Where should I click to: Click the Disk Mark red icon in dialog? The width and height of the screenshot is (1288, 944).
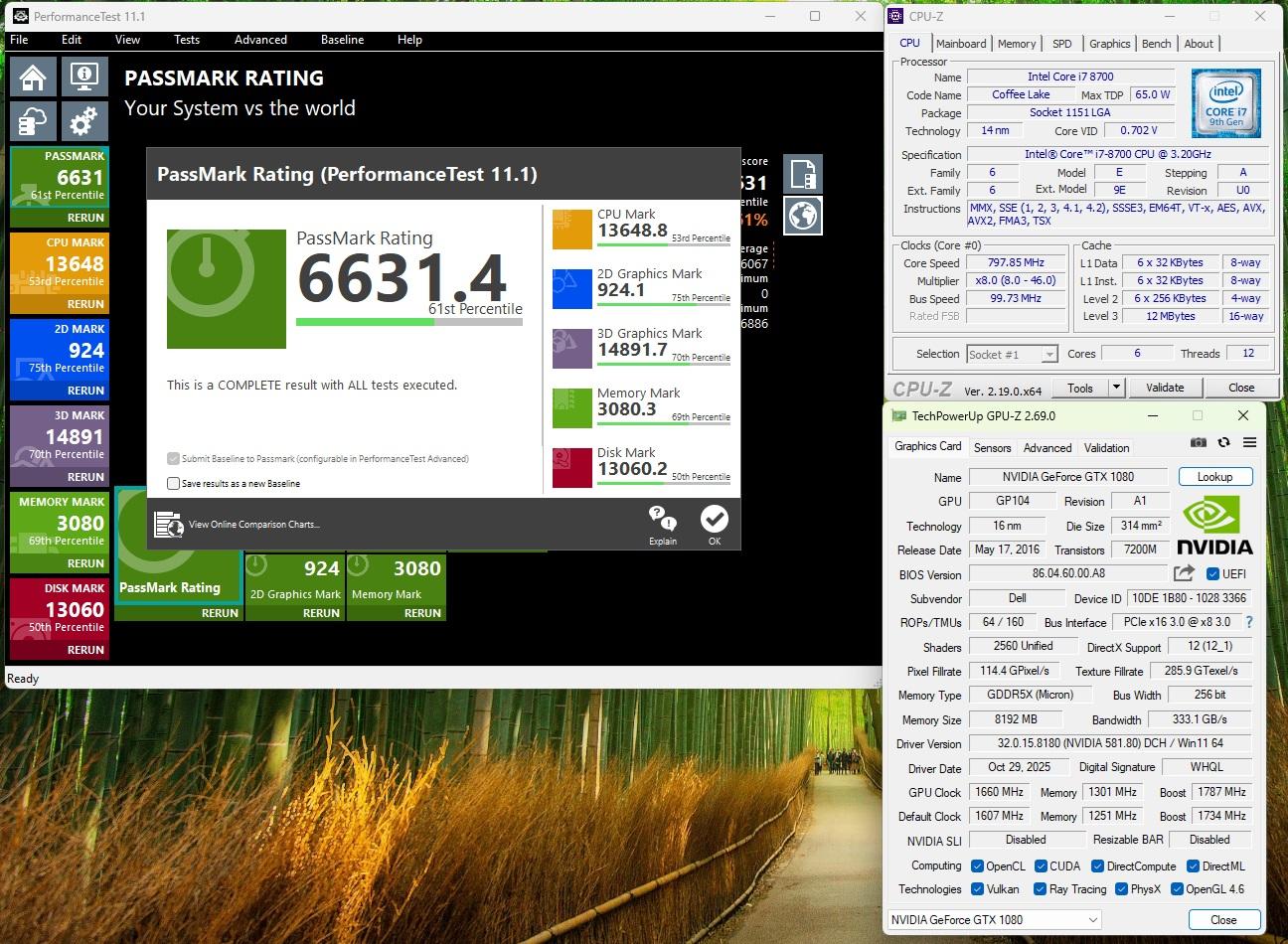572,468
